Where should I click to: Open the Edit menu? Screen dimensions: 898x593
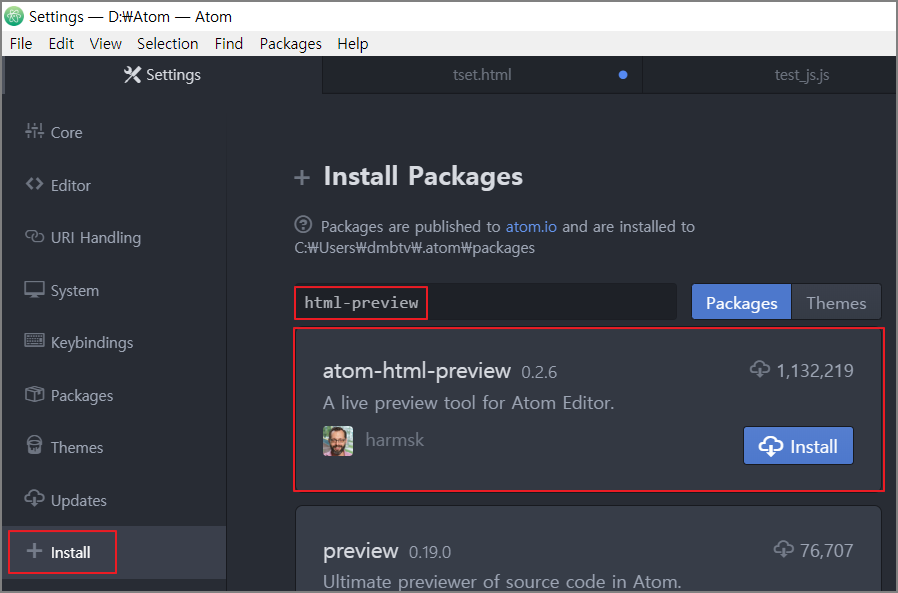pyautogui.click(x=61, y=44)
